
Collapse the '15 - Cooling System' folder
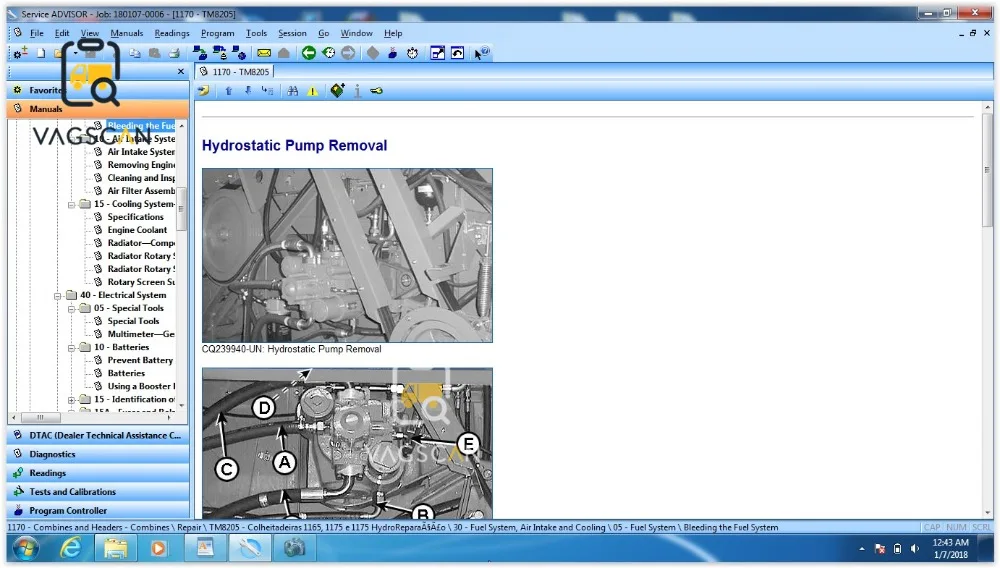(71, 205)
